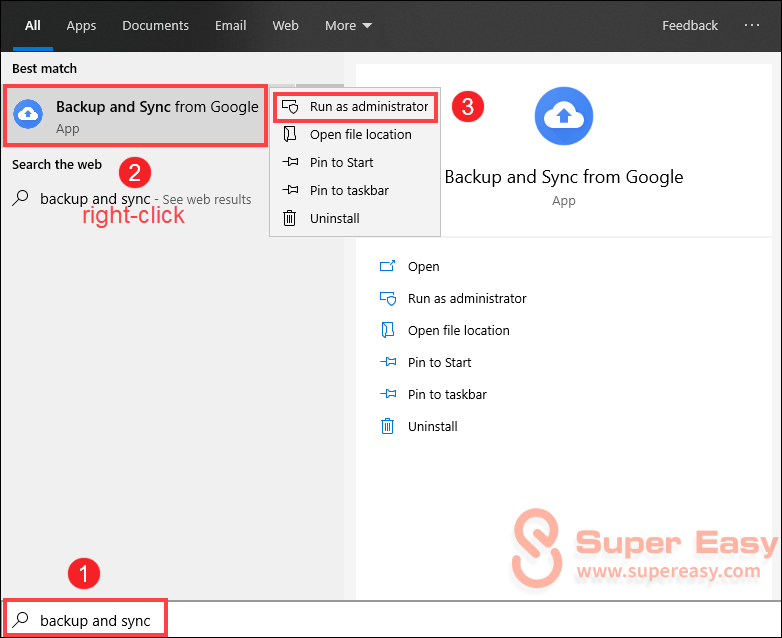Screen dimensions: 782x638
Task: Switch to the Documents tab
Action: point(156,25)
